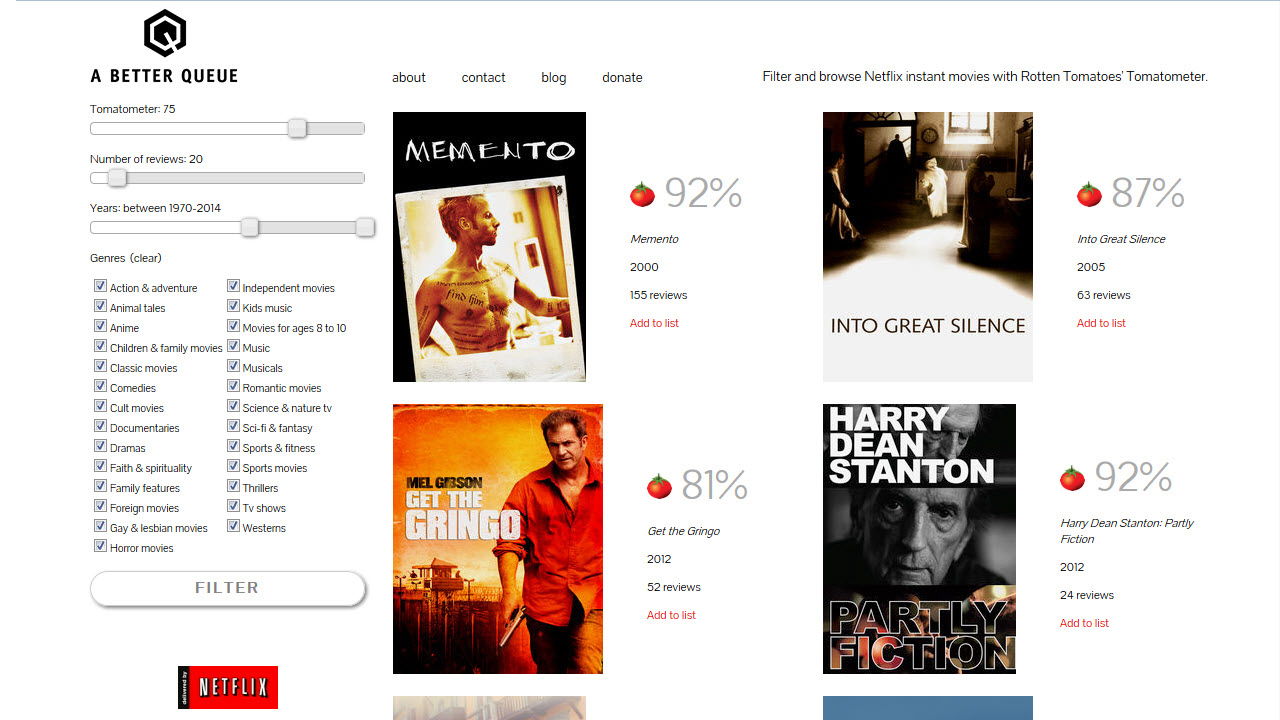Image resolution: width=1280 pixels, height=720 pixels.
Task: Uncheck the Horror movies checkbox
Action: [x=100, y=546]
